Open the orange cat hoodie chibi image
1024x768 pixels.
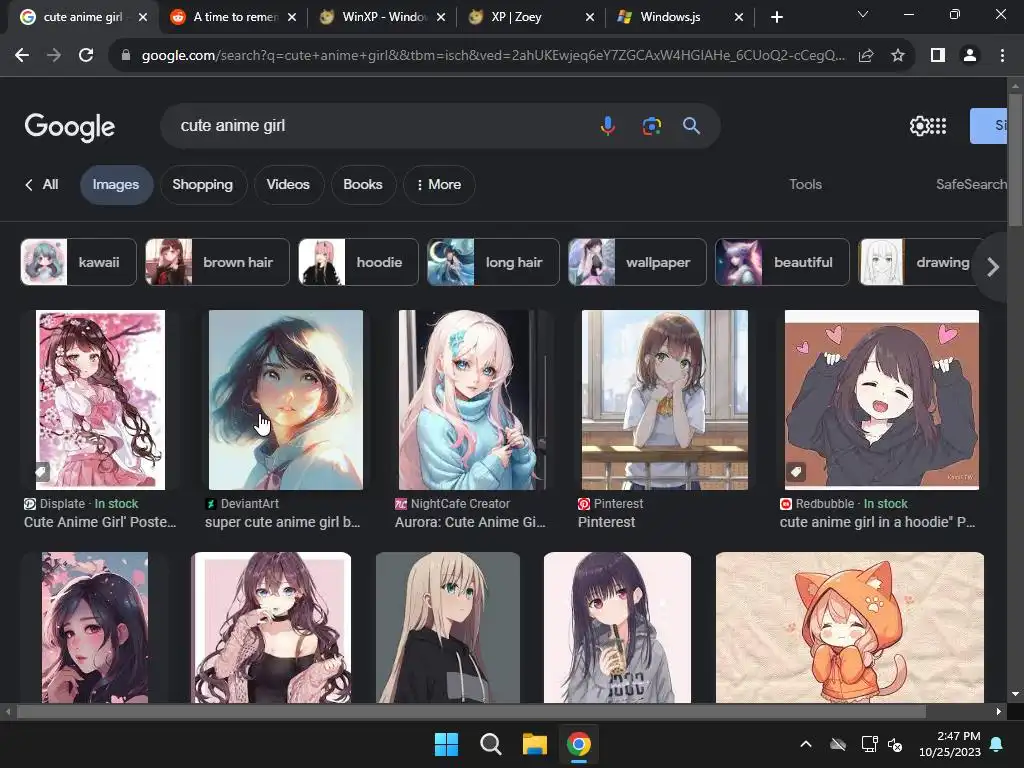pos(850,628)
